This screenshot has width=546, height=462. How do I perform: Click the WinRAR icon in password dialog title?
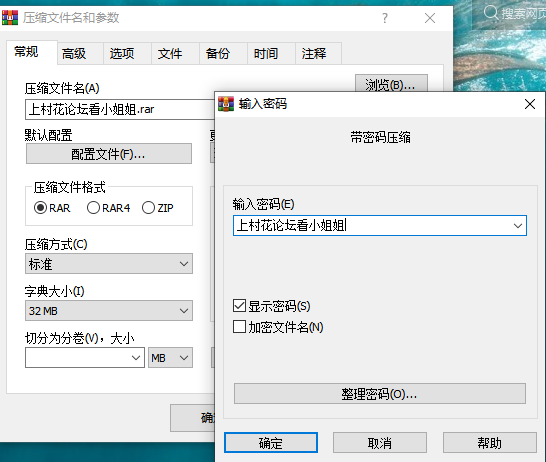click(x=226, y=104)
